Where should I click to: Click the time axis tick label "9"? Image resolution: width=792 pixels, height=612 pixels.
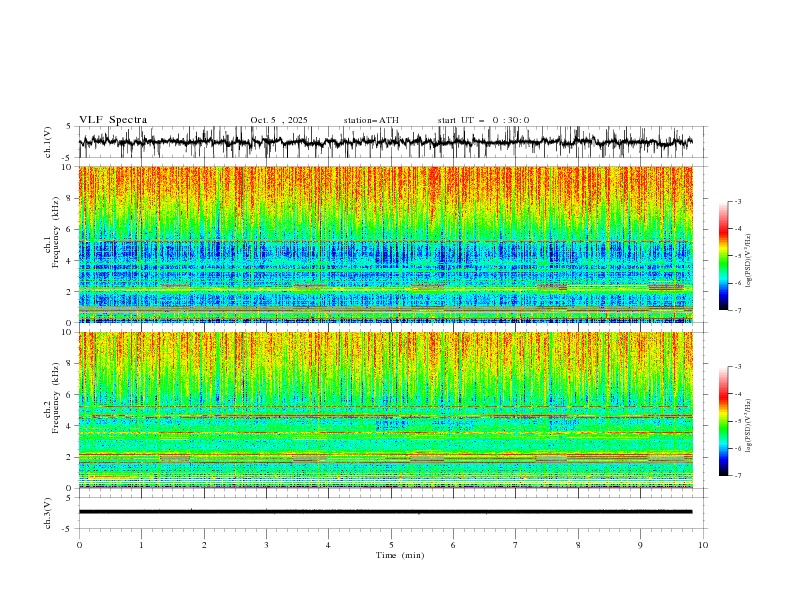coord(640,545)
